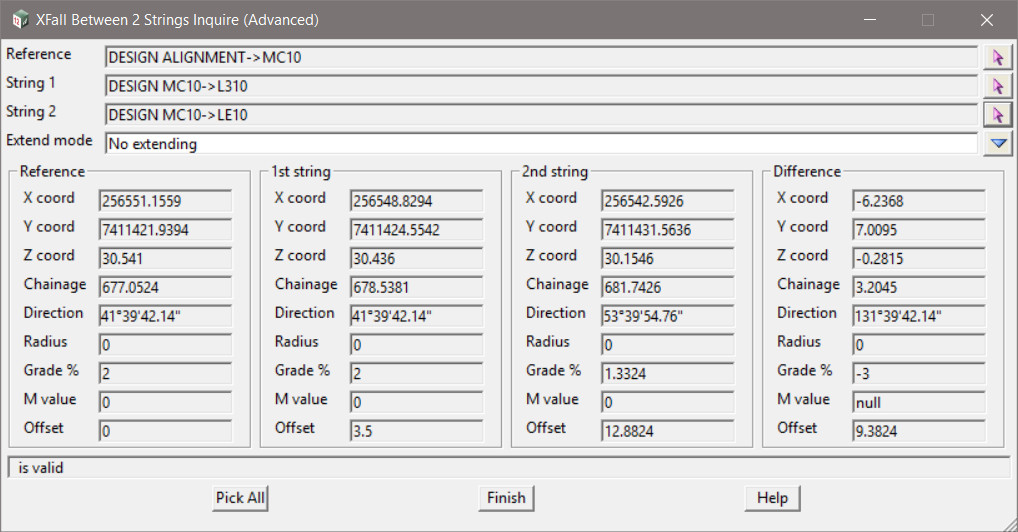Minimize the XFall Inquire window
This screenshot has width=1018, height=532.
point(870,20)
